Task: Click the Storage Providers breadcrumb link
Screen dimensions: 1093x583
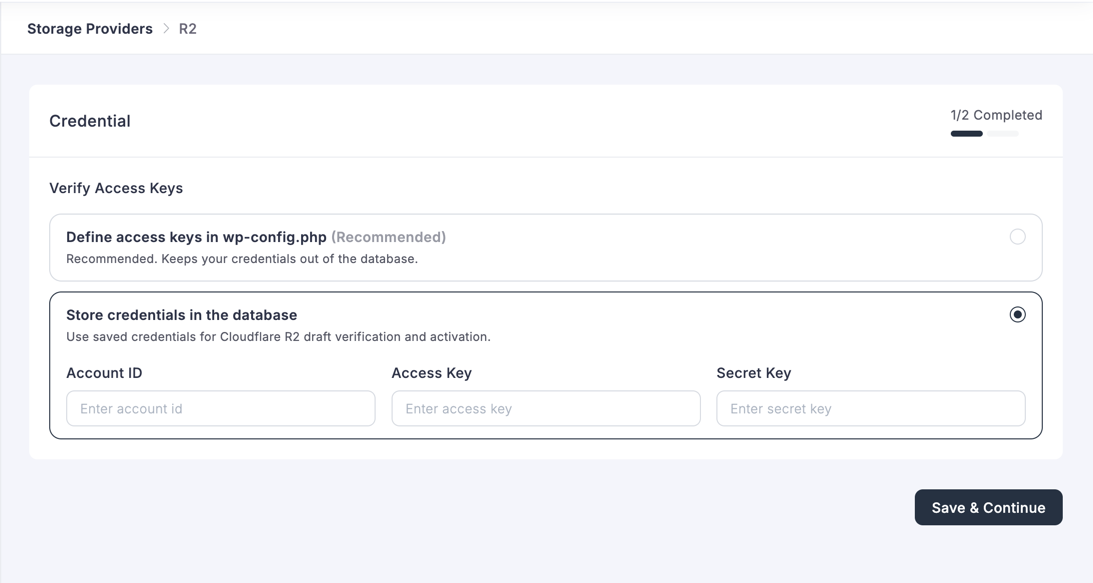Action: [x=89, y=28]
